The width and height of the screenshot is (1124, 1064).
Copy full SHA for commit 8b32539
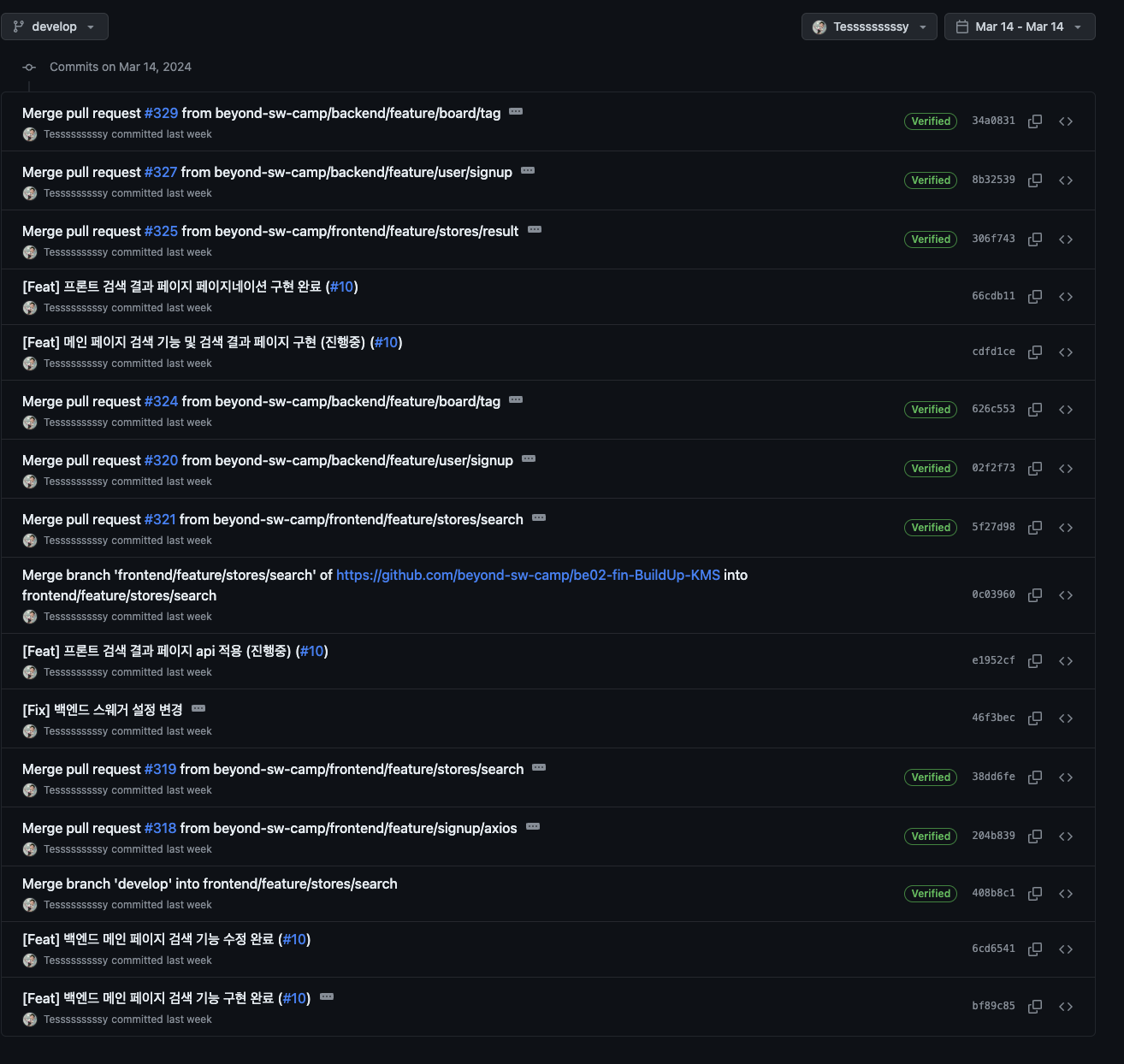pyautogui.click(x=1035, y=180)
